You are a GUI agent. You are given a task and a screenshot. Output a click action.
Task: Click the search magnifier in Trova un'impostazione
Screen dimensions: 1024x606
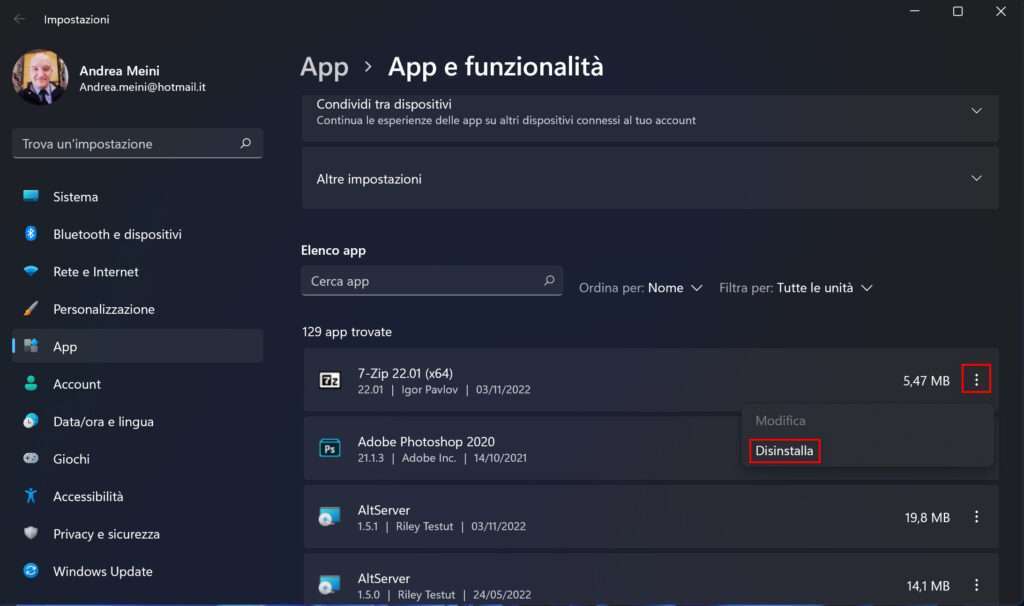tap(246, 143)
